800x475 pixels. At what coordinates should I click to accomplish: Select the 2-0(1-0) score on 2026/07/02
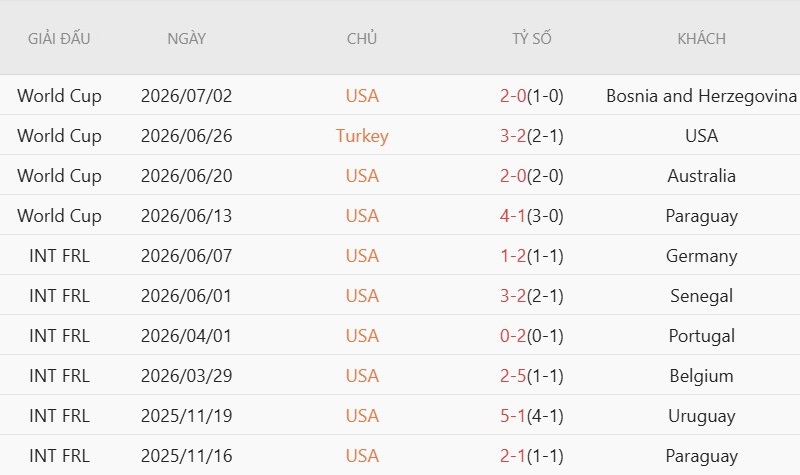[532, 96]
